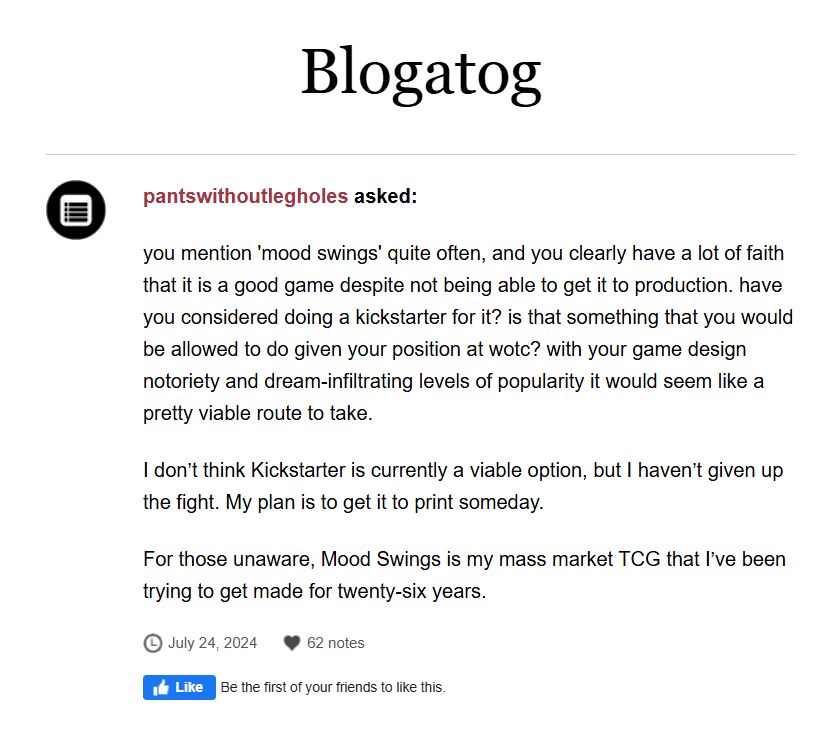Click the horizontal divider under the title

tap(420, 155)
